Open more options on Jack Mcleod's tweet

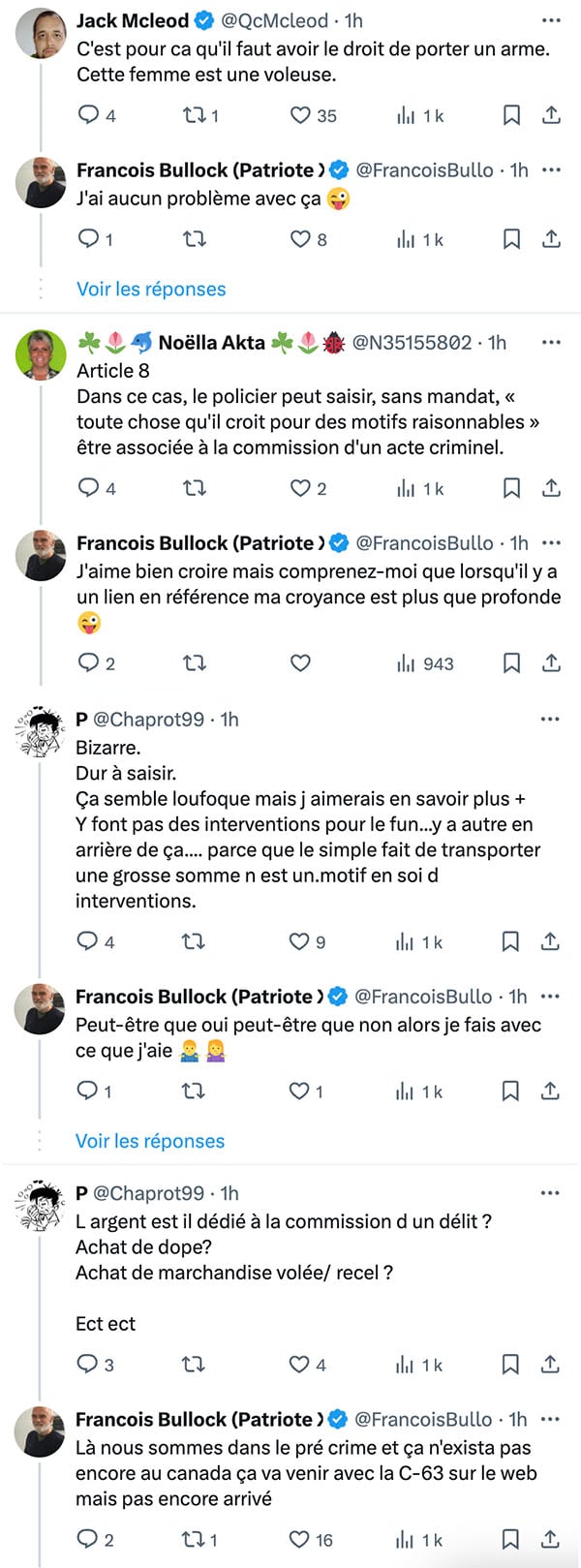551,20
